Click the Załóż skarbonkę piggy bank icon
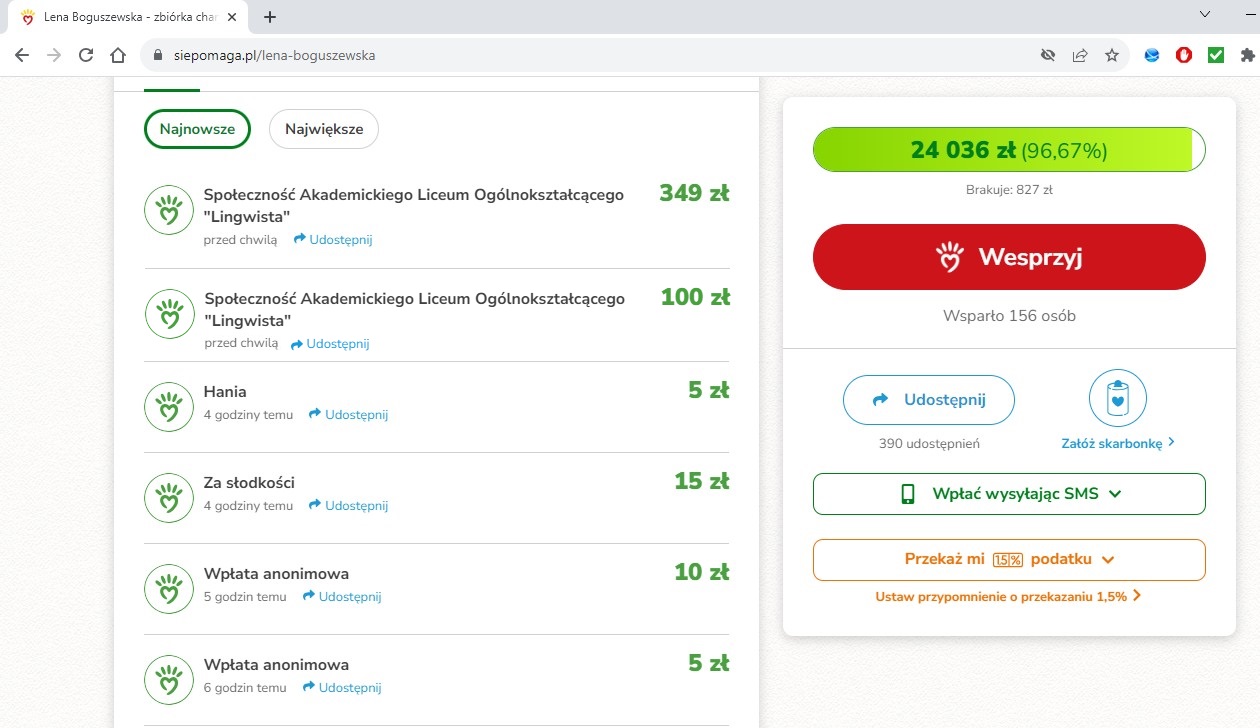1260x728 pixels. [1118, 398]
